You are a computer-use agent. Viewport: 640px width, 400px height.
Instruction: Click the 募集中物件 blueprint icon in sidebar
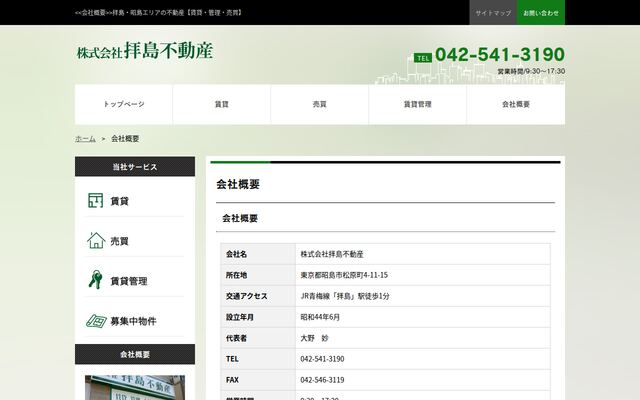coord(96,321)
